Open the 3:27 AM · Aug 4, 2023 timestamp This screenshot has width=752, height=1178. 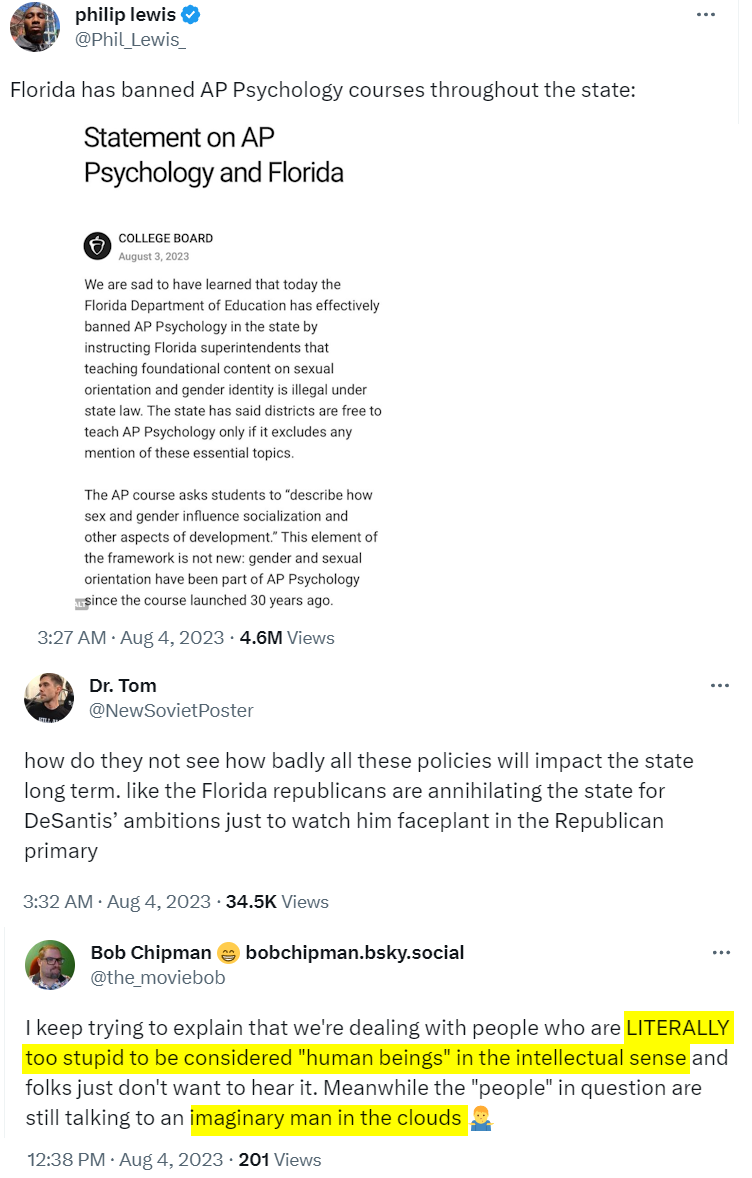pyautogui.click(x=130, y=638)
